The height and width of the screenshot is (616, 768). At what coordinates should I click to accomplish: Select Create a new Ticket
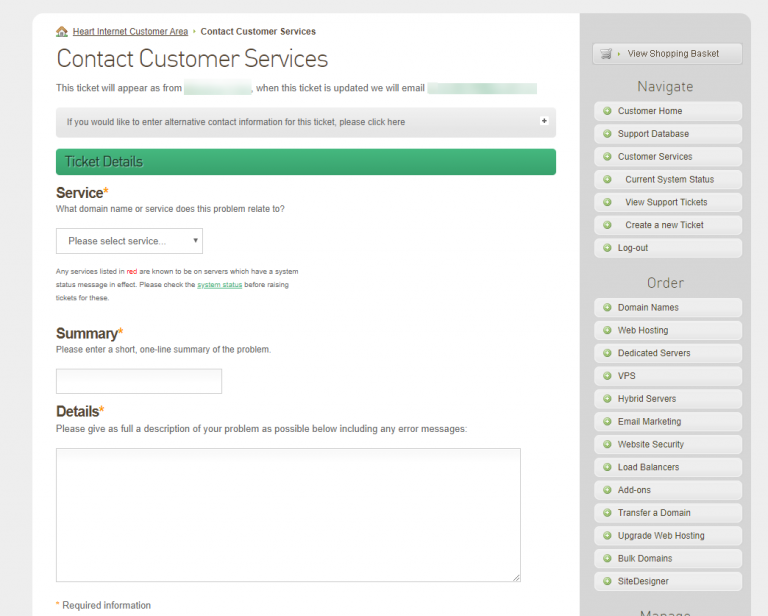click(664, 225)
